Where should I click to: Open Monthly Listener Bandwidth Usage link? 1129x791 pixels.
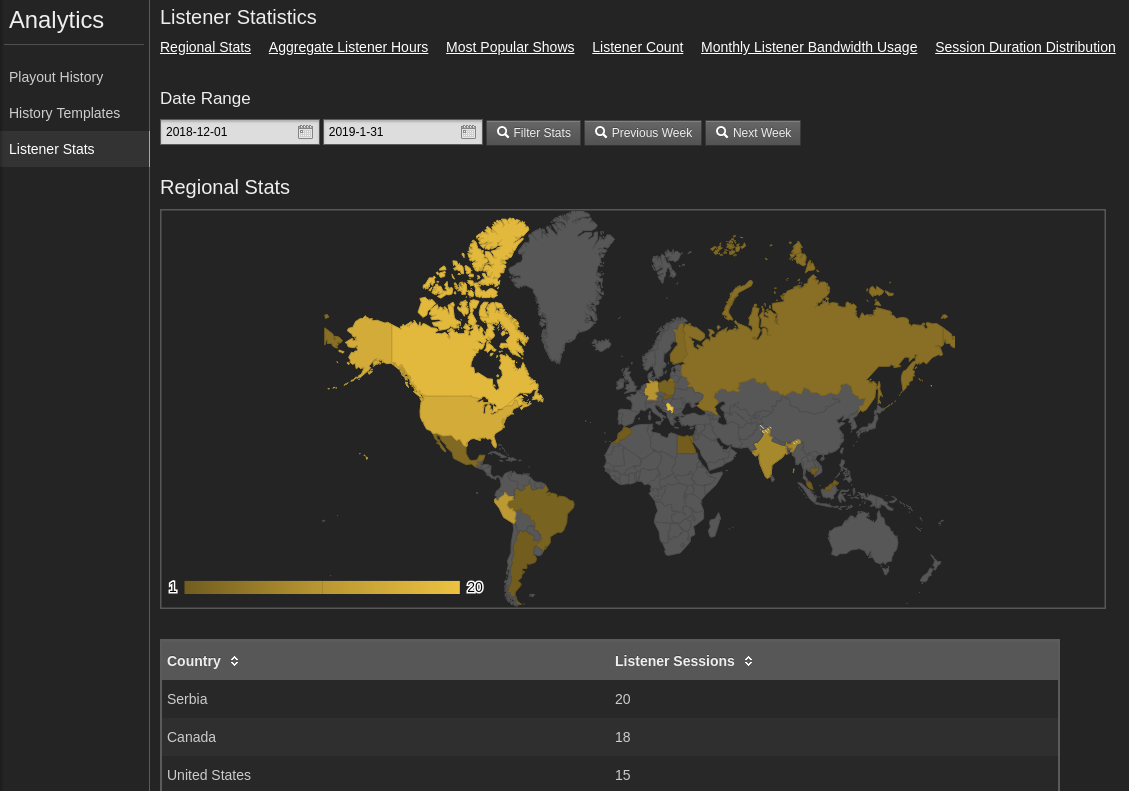click(809, 47)
